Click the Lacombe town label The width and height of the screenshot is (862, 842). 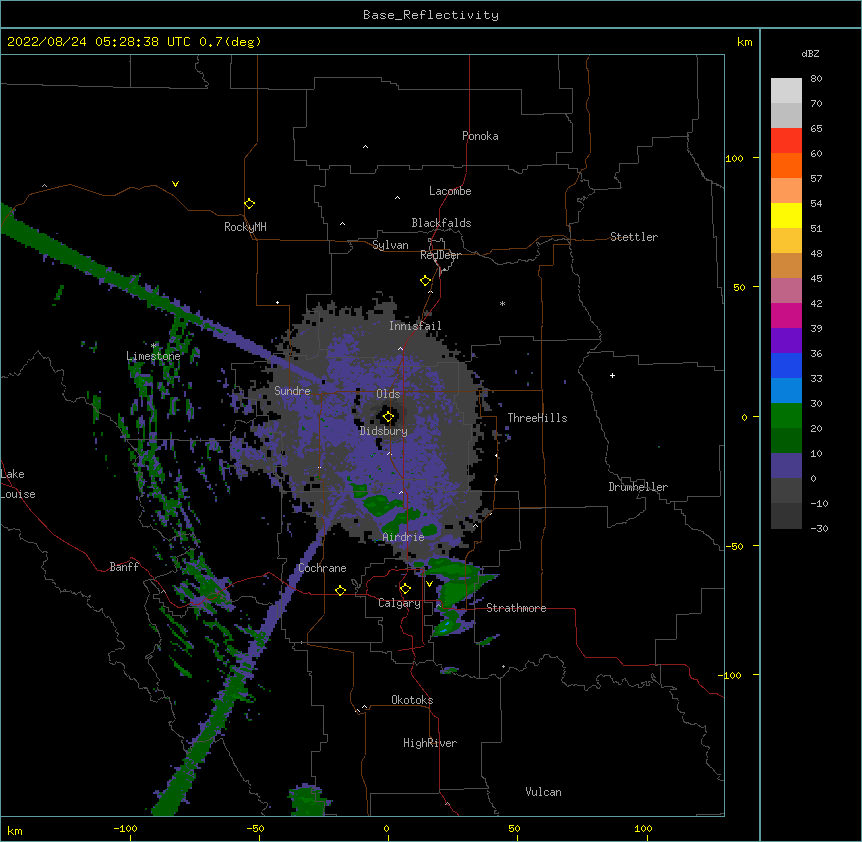[x=450, y=191]
